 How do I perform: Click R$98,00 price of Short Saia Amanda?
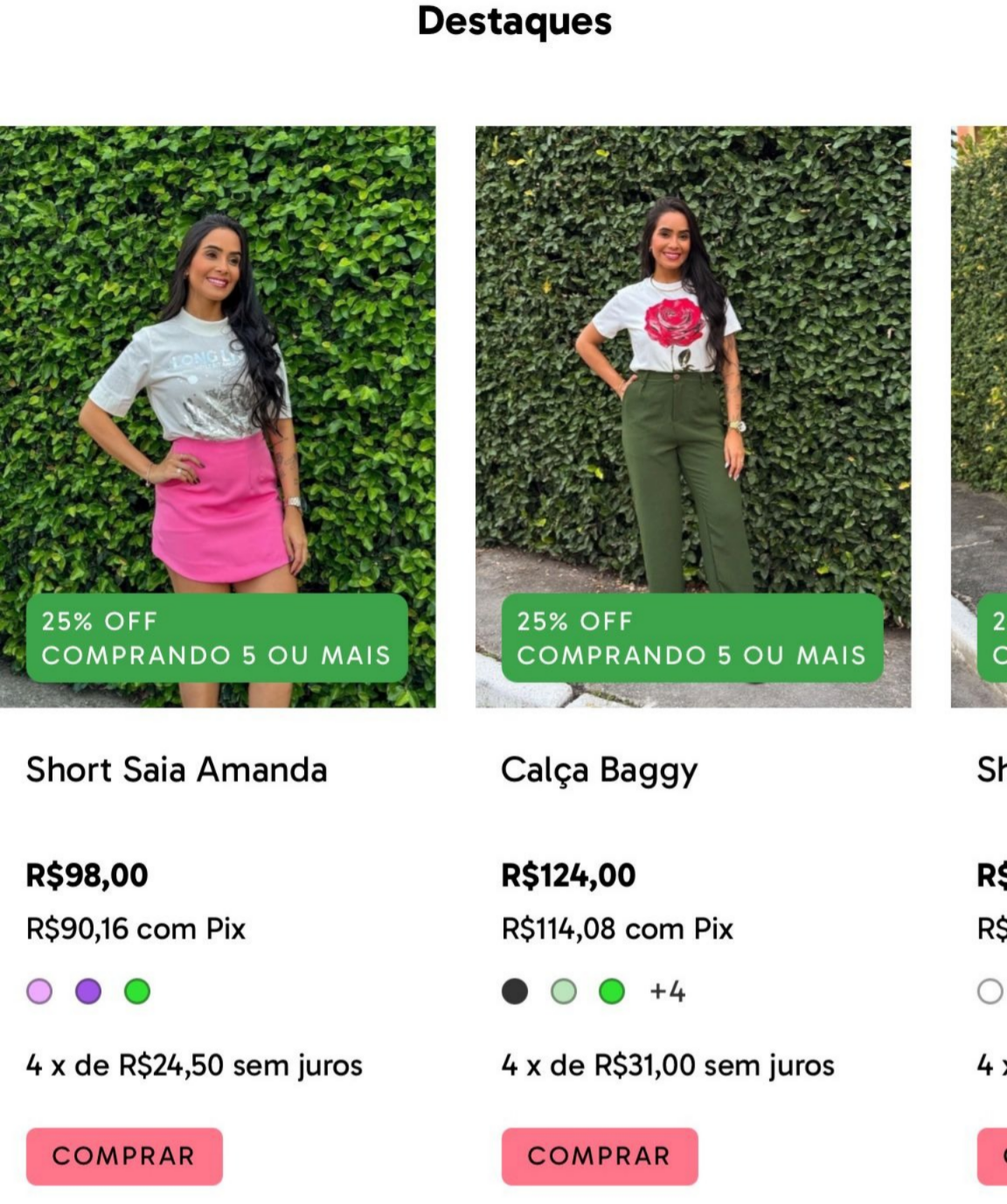(87, 875)
